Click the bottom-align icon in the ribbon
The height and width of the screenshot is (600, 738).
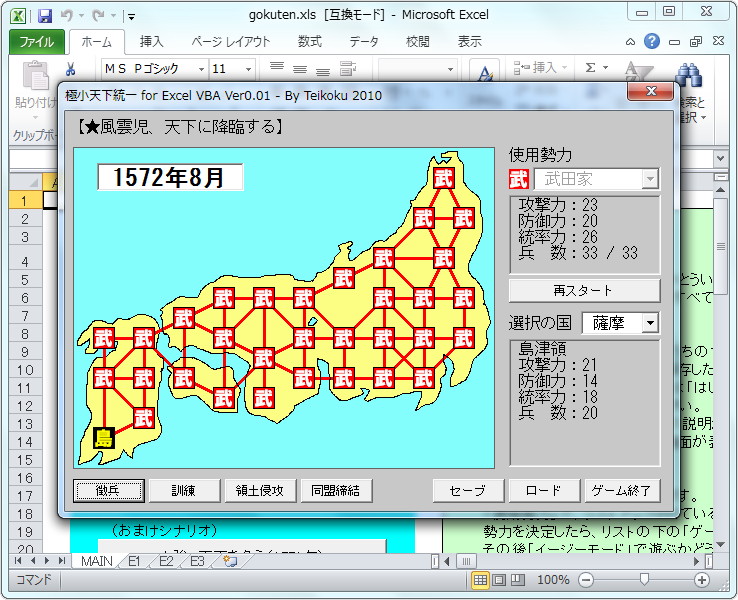click(x=323, y=71)
